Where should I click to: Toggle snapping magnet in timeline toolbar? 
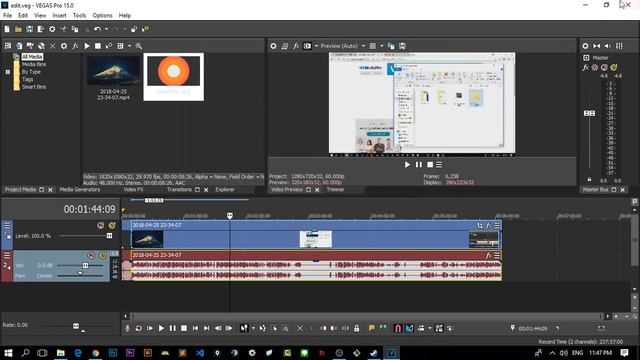tap(398, 328)
